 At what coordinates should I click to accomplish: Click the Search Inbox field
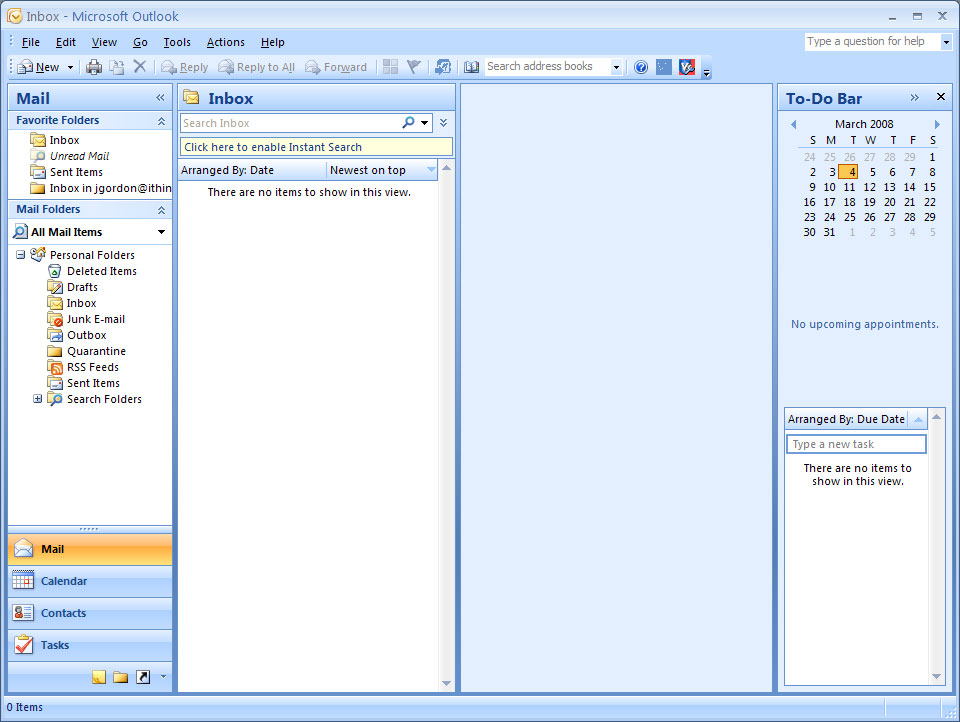coord(290,122)
